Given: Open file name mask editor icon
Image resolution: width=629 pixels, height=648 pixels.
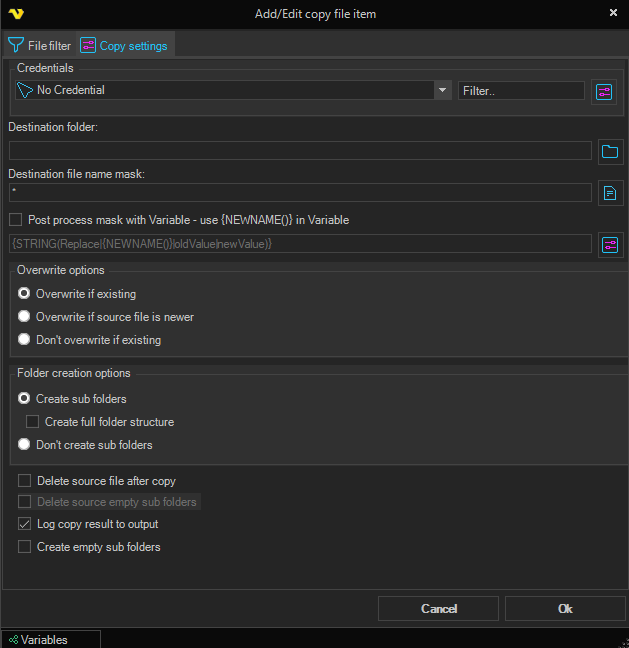Looking at the screenshot, I should (610, 193).
